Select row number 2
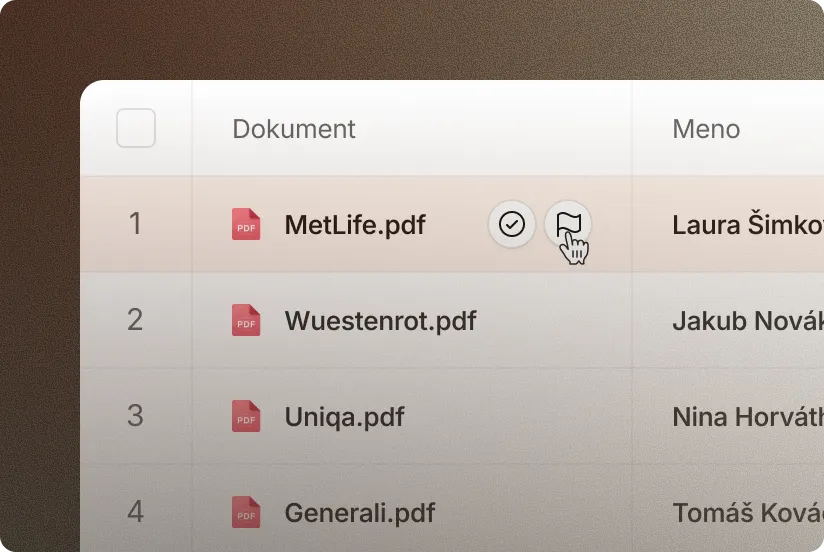 click(x=135, y=320)
